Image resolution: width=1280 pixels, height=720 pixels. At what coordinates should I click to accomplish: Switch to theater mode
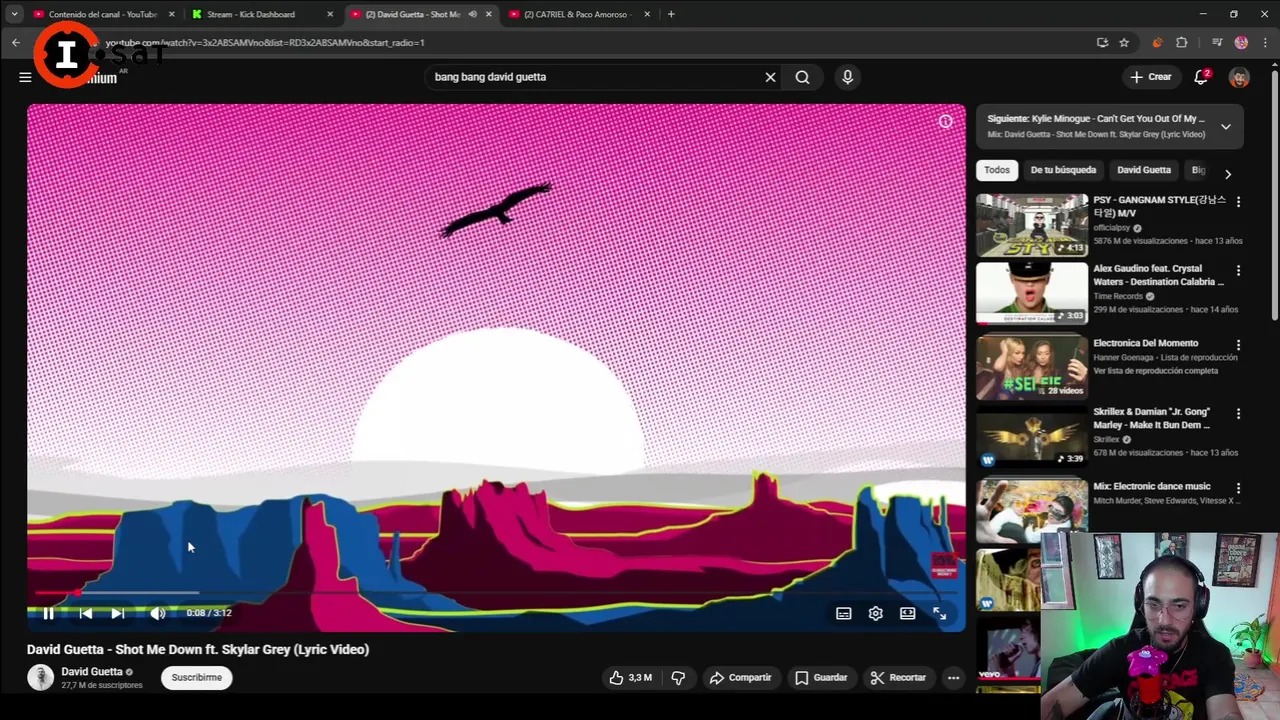pos(907,614)
